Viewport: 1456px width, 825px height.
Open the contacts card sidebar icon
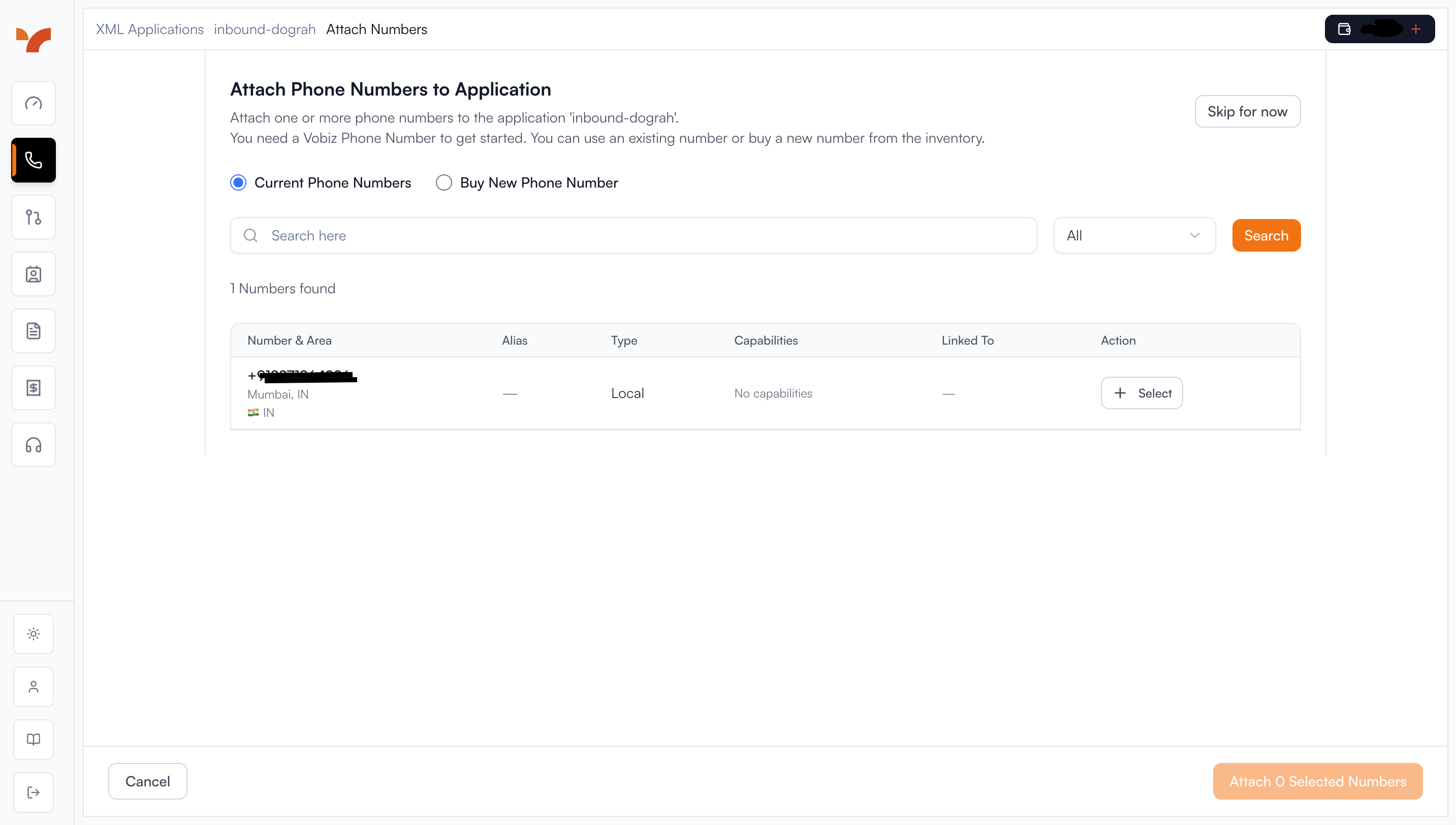[33, 273]
